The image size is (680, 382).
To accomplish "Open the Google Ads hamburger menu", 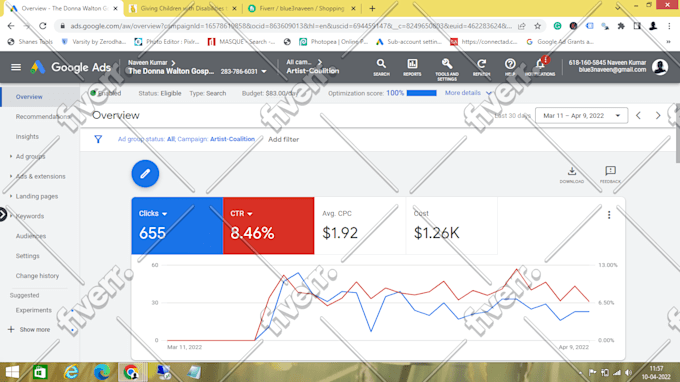I will pos(16,67).
